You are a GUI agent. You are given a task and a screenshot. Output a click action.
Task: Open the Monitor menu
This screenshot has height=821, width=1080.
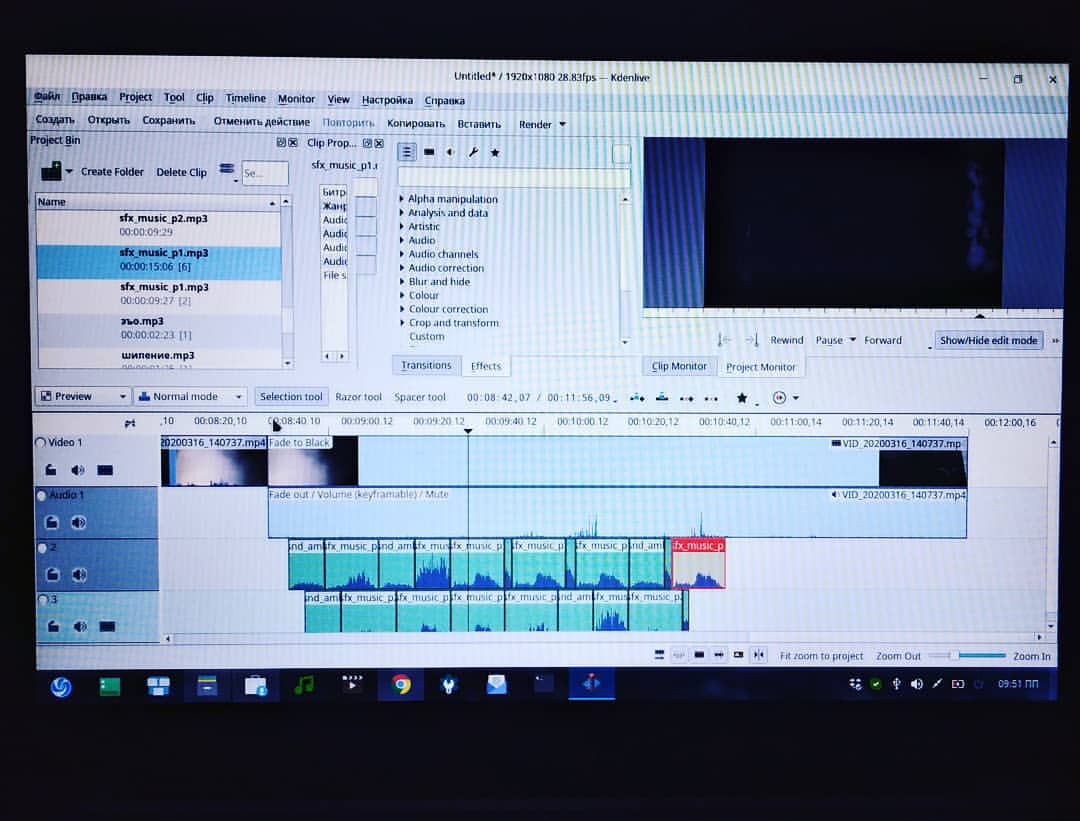(296, 98)
